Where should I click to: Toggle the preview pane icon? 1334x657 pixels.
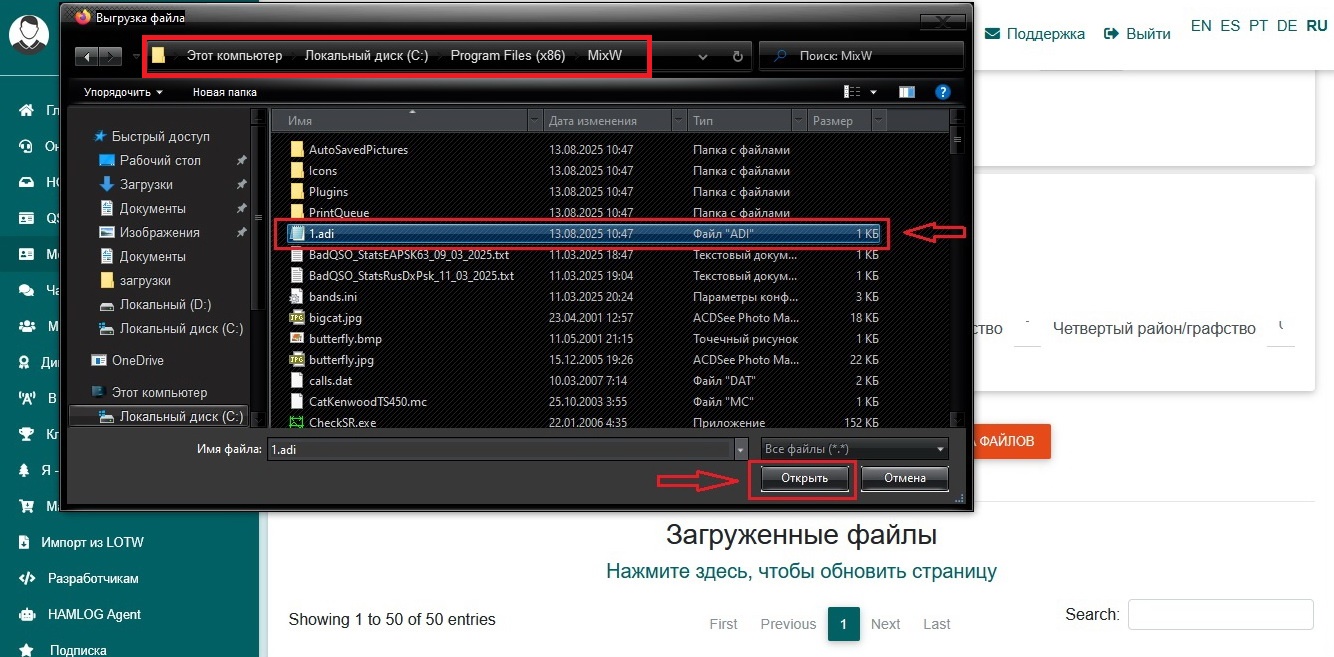(907, 92)
